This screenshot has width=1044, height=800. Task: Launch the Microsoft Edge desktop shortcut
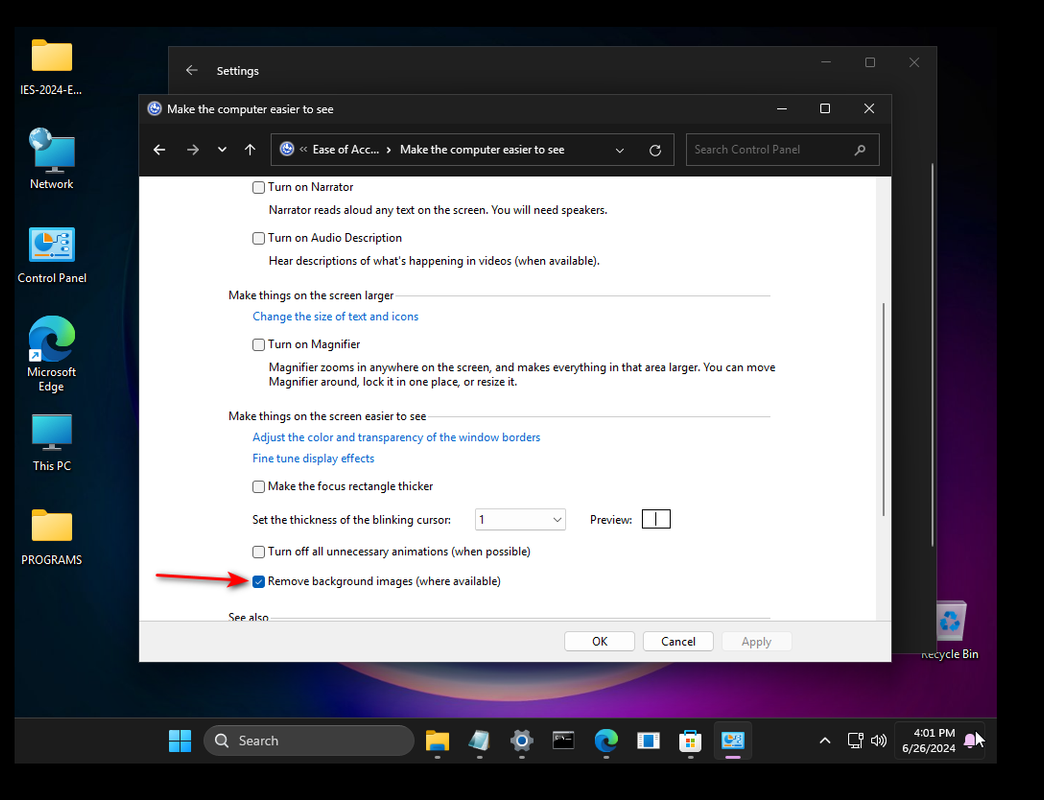(x=51, y=353)
